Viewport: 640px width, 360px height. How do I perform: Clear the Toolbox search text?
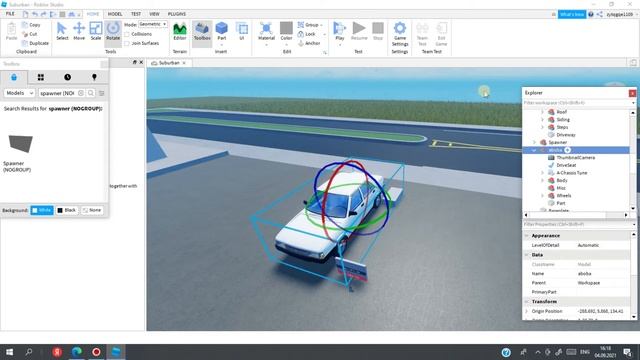pos(81,93)
